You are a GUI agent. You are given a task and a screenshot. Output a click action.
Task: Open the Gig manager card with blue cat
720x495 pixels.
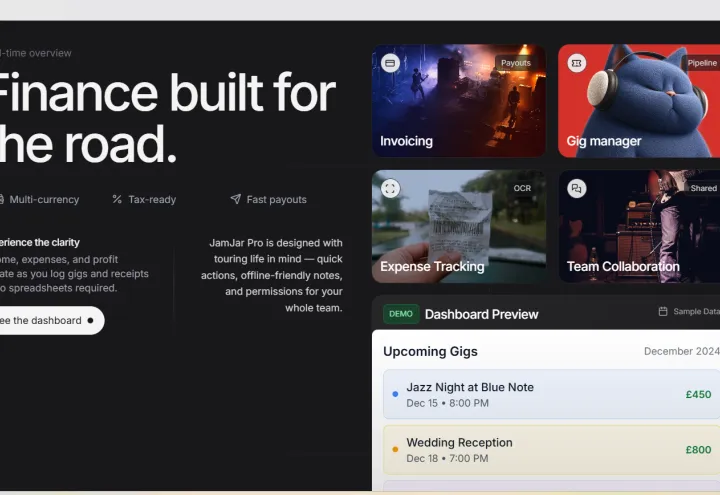[639, 101]
